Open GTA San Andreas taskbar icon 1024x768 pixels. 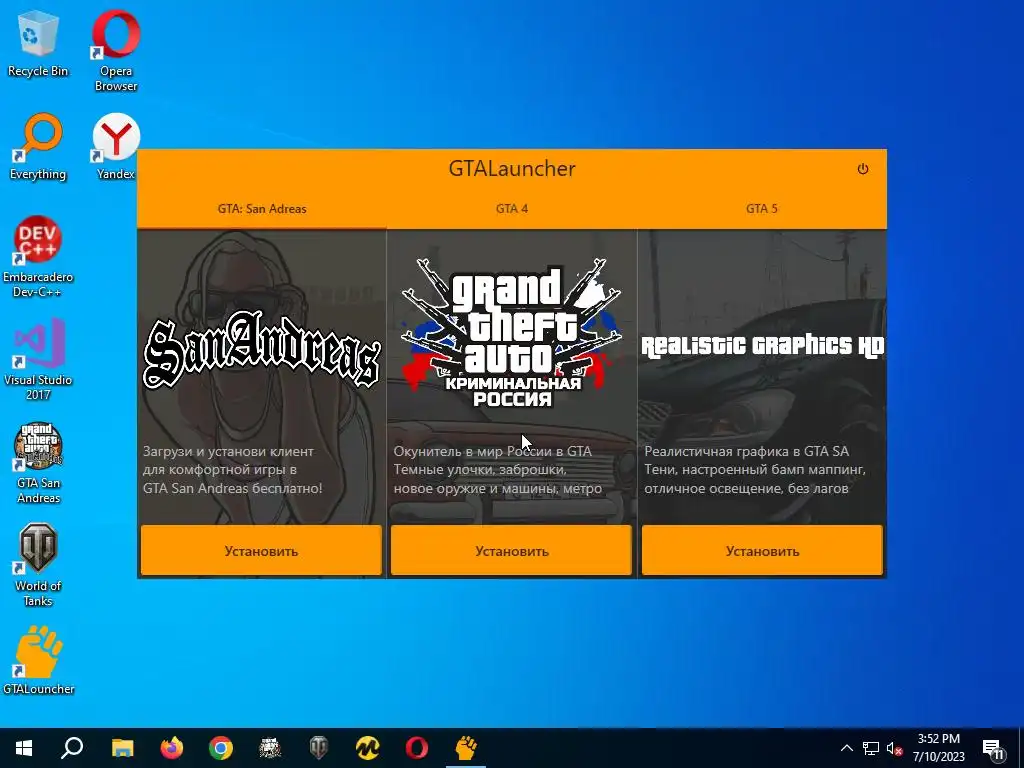pos(270,748)
